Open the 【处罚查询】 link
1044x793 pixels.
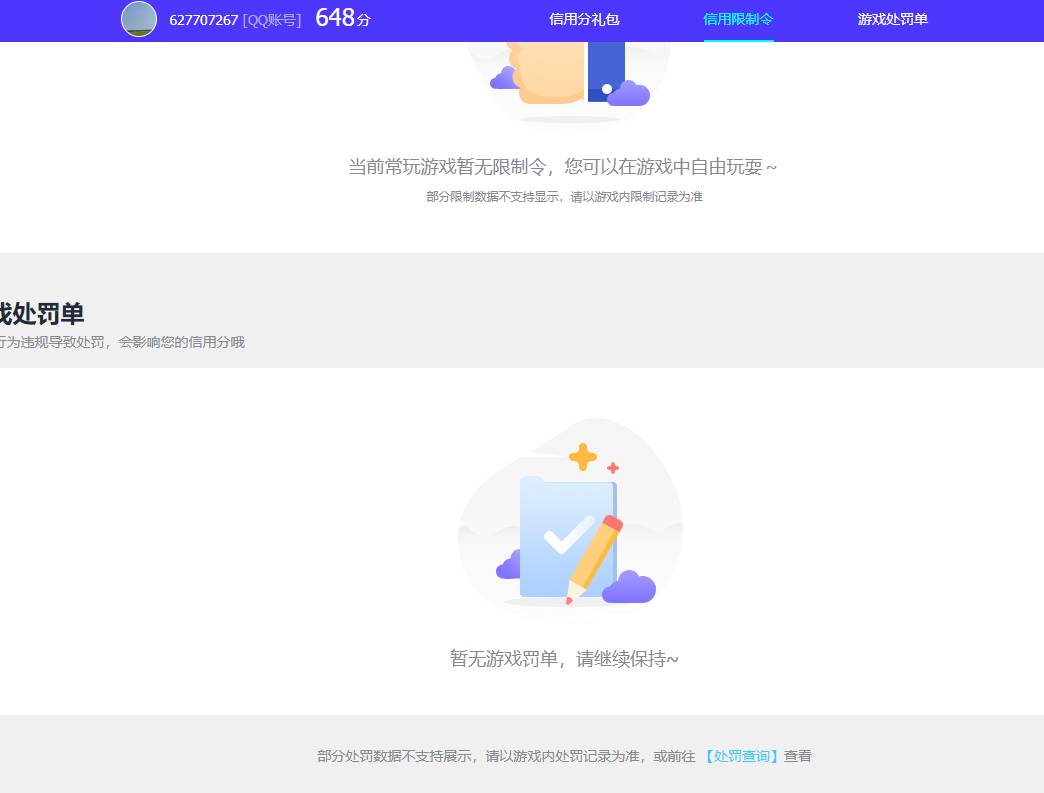tap(740, 757)
